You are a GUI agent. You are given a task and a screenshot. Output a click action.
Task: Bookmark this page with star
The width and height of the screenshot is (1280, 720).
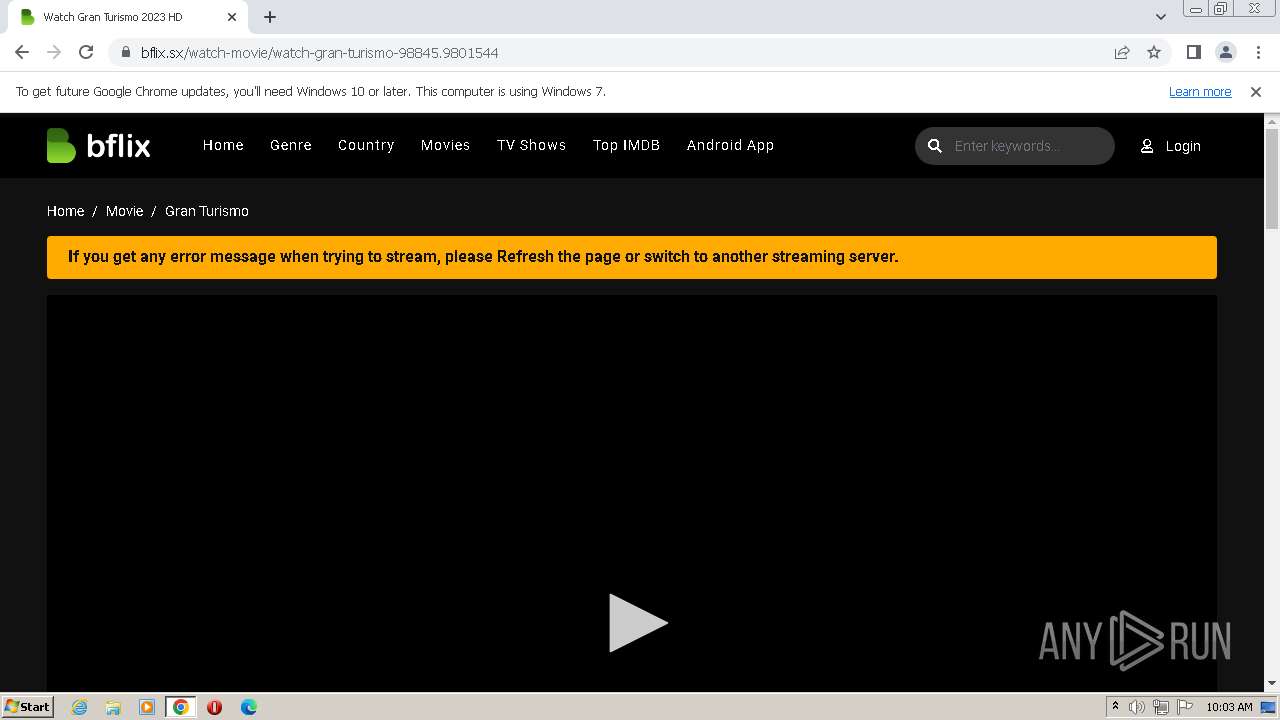tap(1154, 52)
